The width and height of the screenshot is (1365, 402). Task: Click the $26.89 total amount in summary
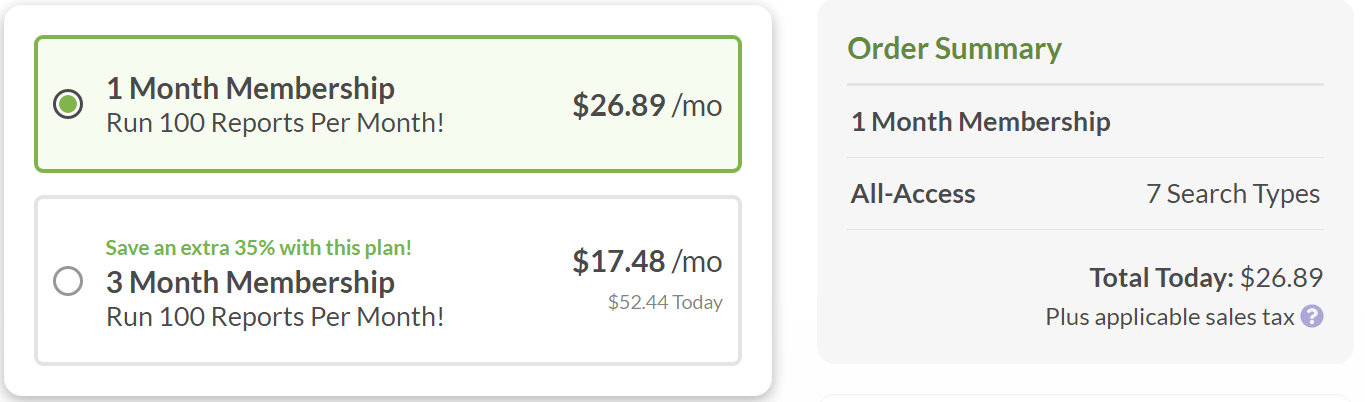(1281, 278)
